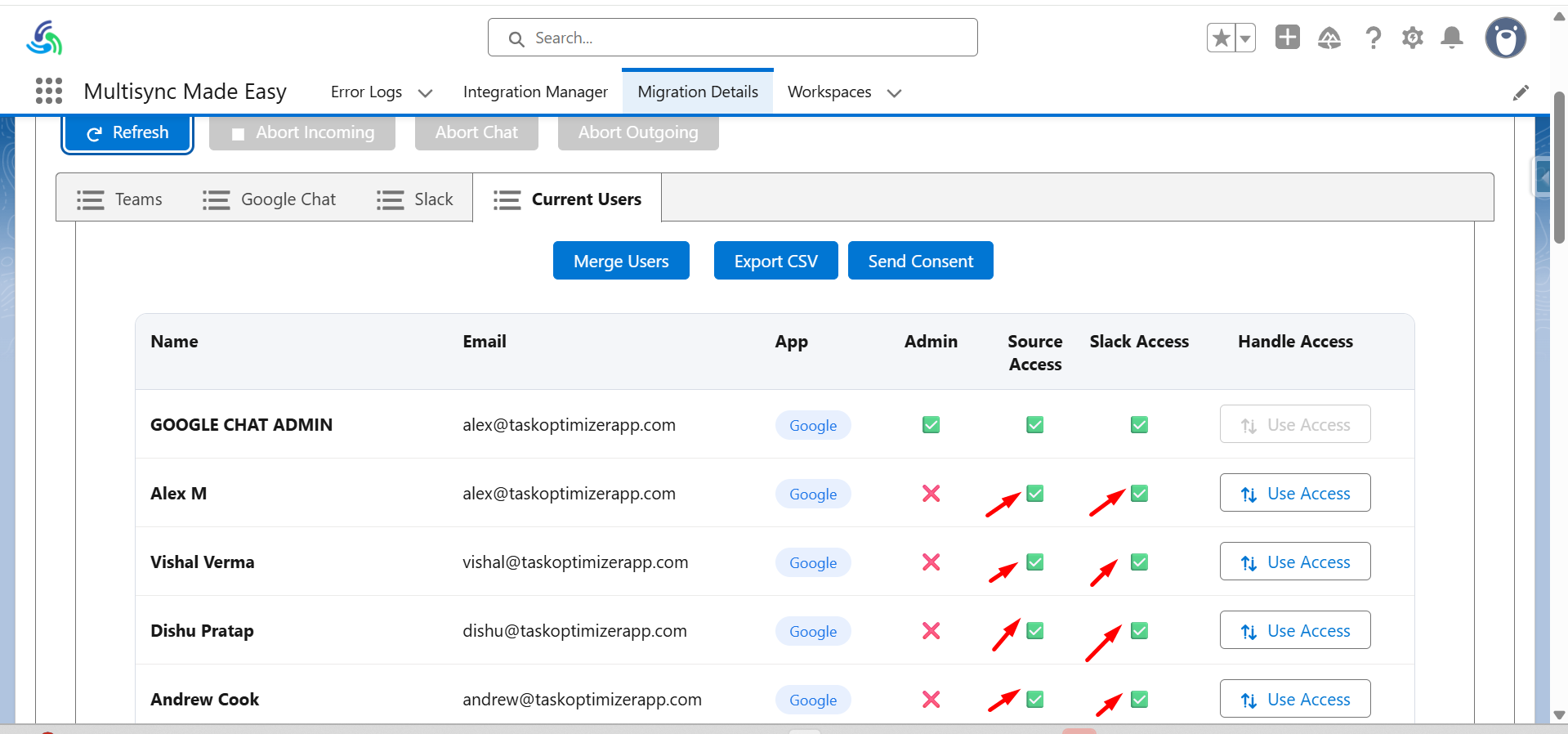Switch to the Slack tab
This screenshot has width=1568, height=734.
(415, 199)
